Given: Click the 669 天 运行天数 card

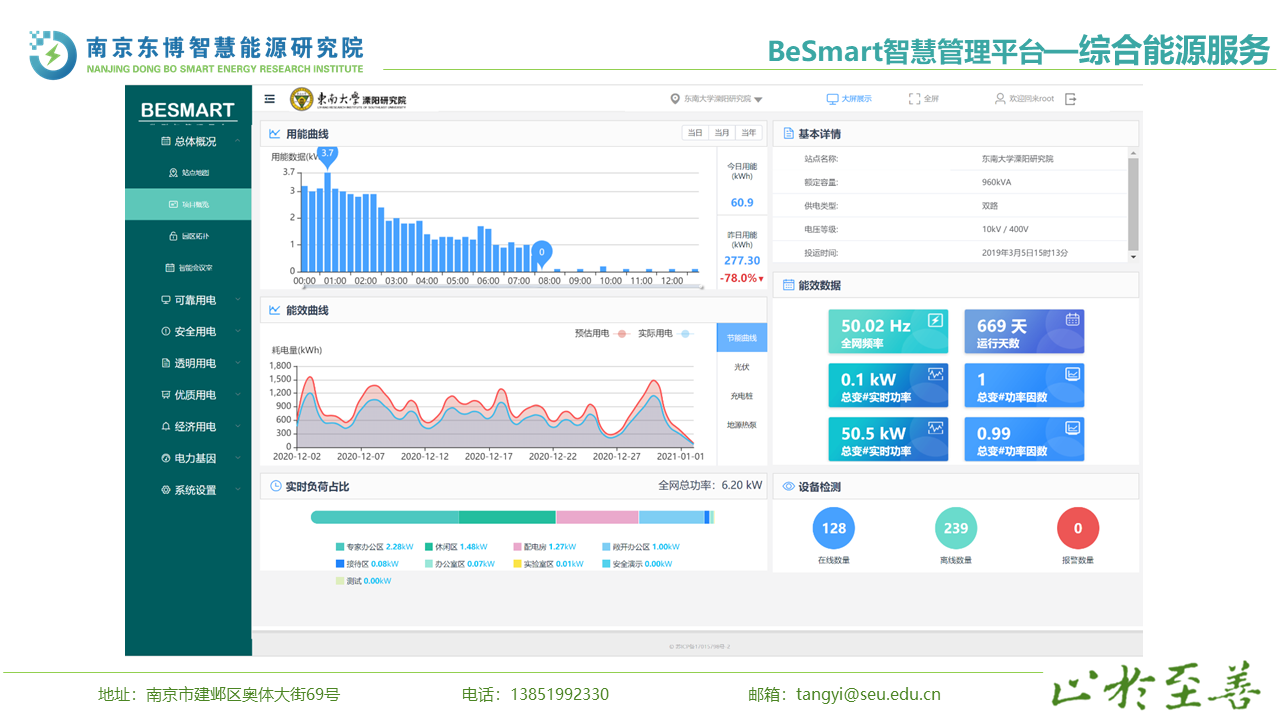Looking at the screenshot, I should [1024, 332].
